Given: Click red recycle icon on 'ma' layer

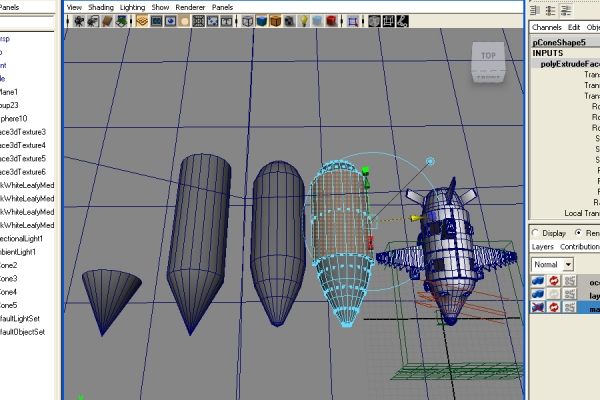Looking at the screenshot, I should pos(554,307).
